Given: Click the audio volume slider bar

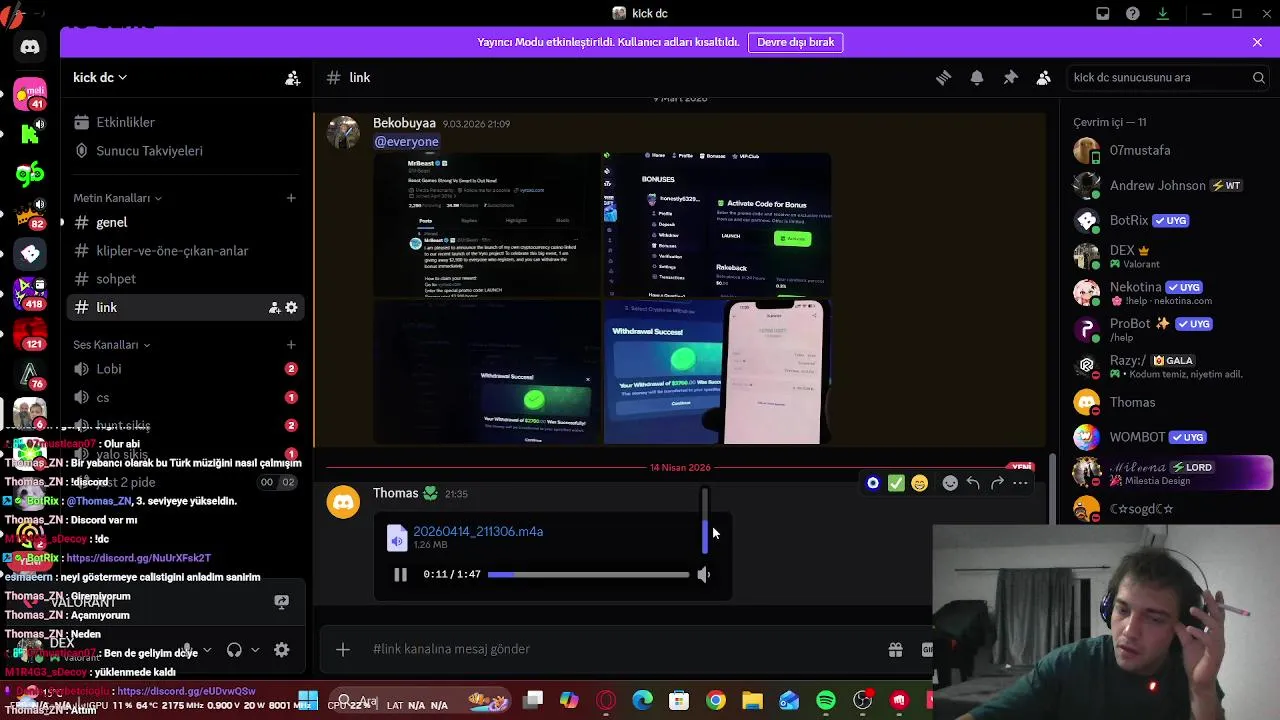Looking at the screenshot, I should [x=704, y=520].
